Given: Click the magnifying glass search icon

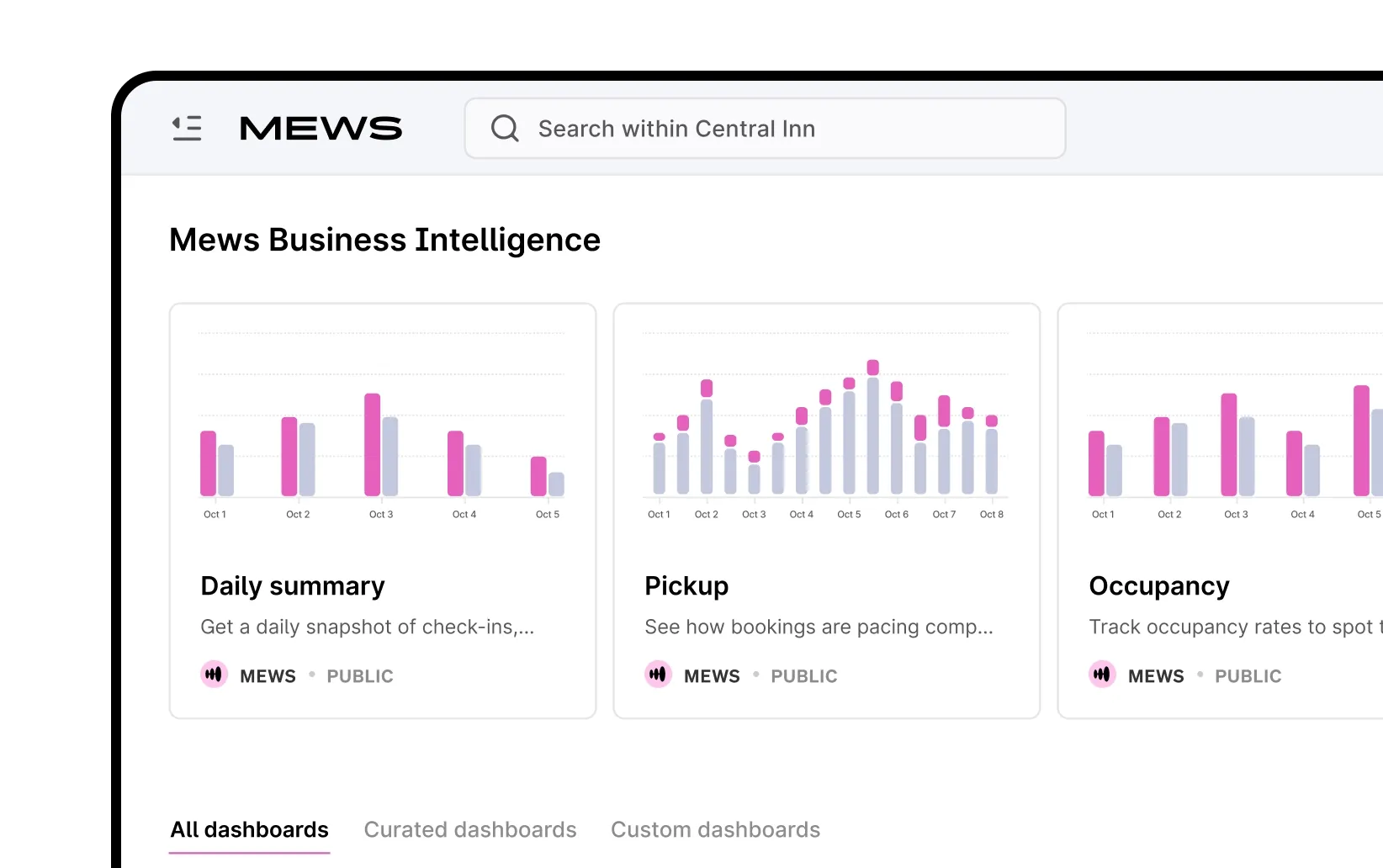Looking at the screenshot, I should (504, 128).
